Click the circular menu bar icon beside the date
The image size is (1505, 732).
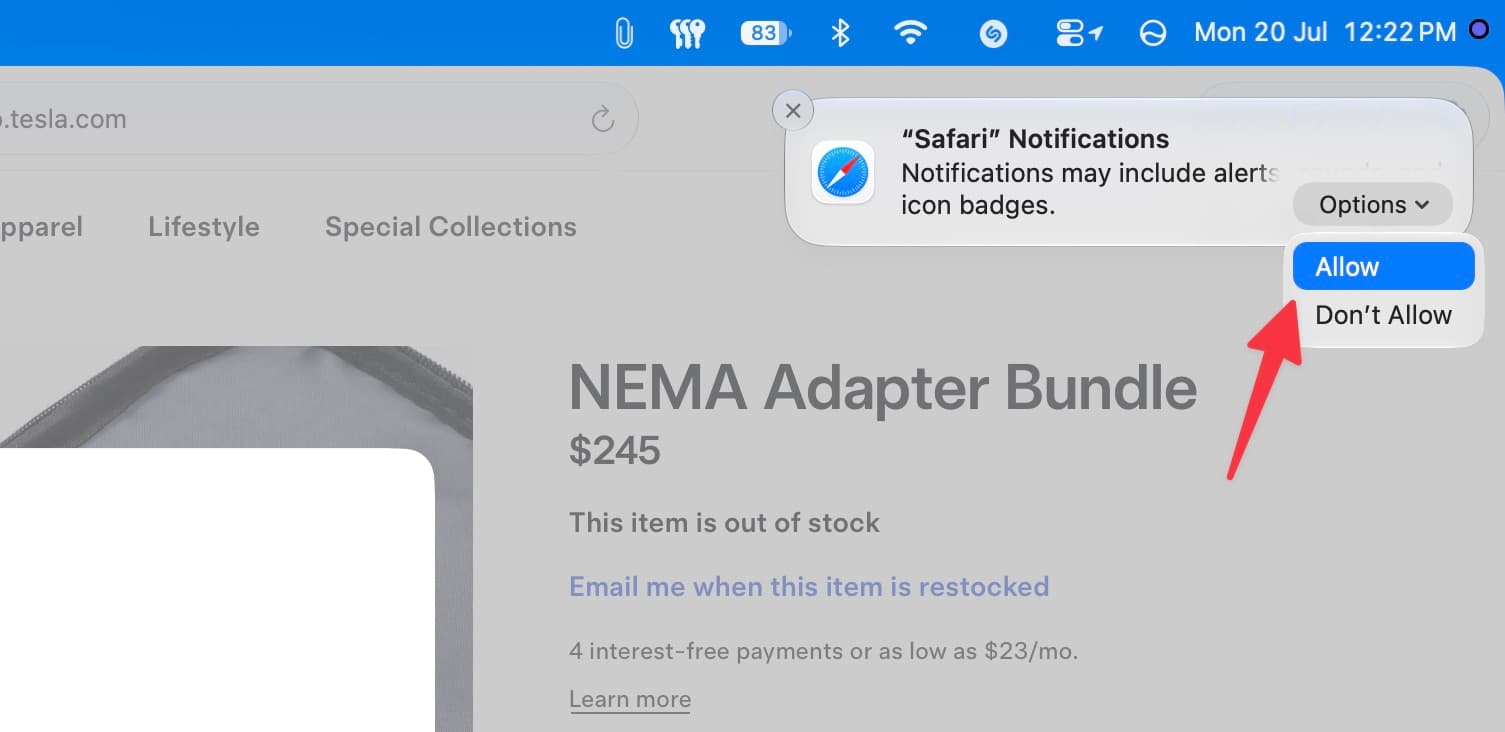[x=1153, y=34]
